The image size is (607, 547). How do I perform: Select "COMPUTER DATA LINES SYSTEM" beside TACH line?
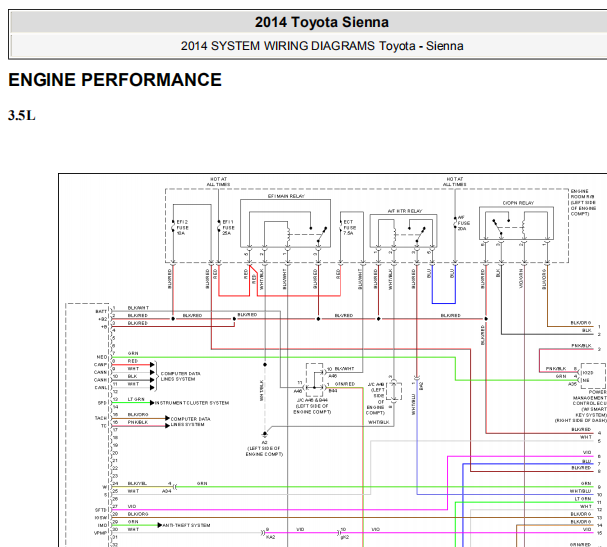pos(190,422)
